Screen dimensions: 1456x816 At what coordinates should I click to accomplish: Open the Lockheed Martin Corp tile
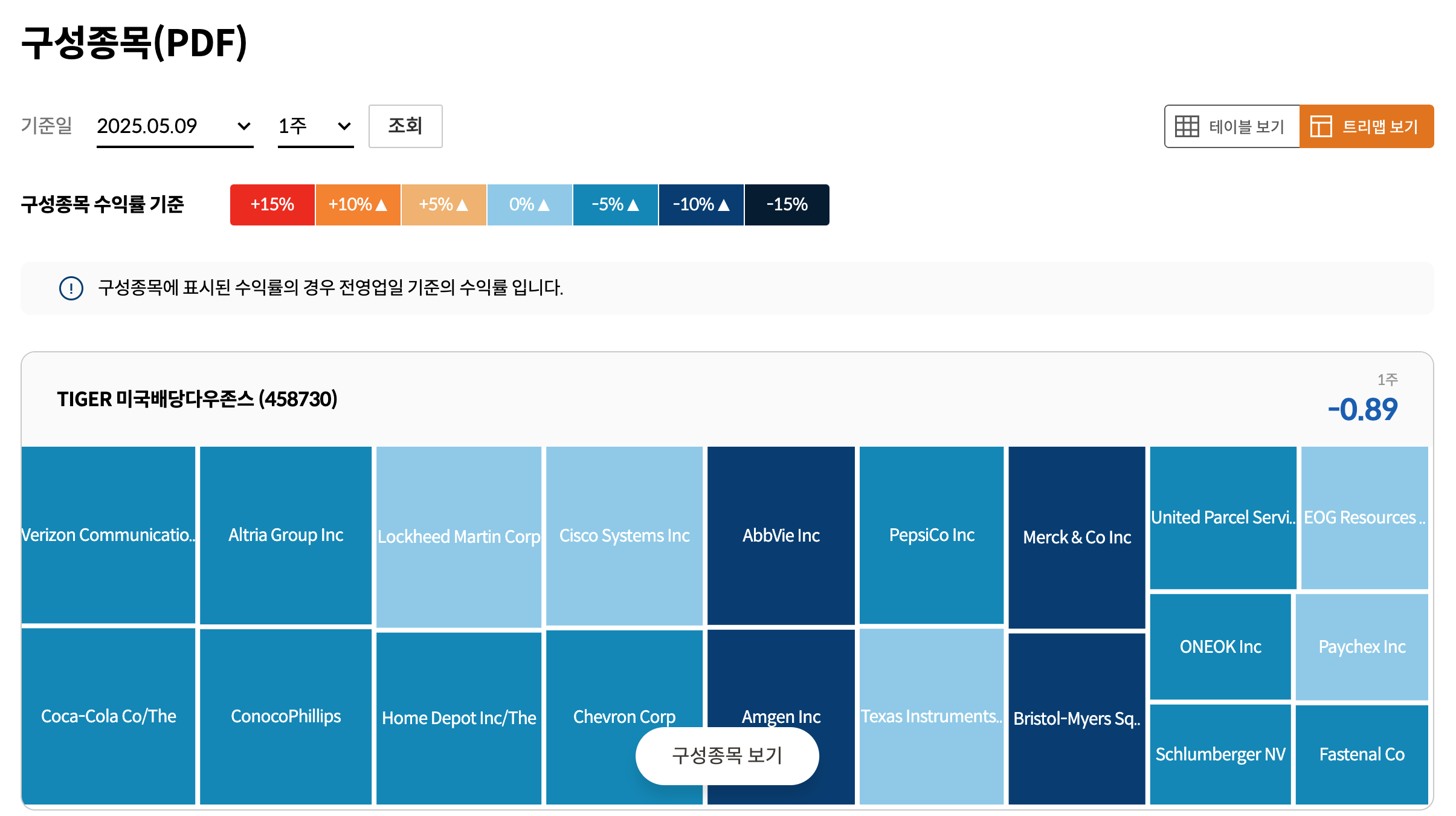pos(459,536)
